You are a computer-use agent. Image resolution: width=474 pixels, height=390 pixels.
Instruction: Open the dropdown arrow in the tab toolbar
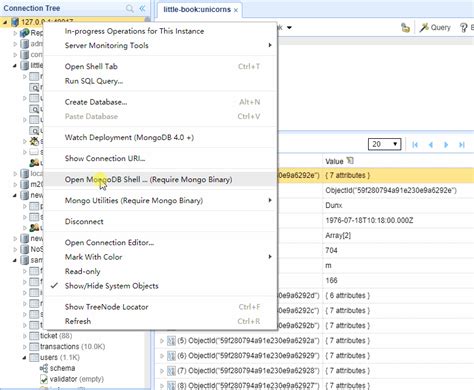coord(289,28)
